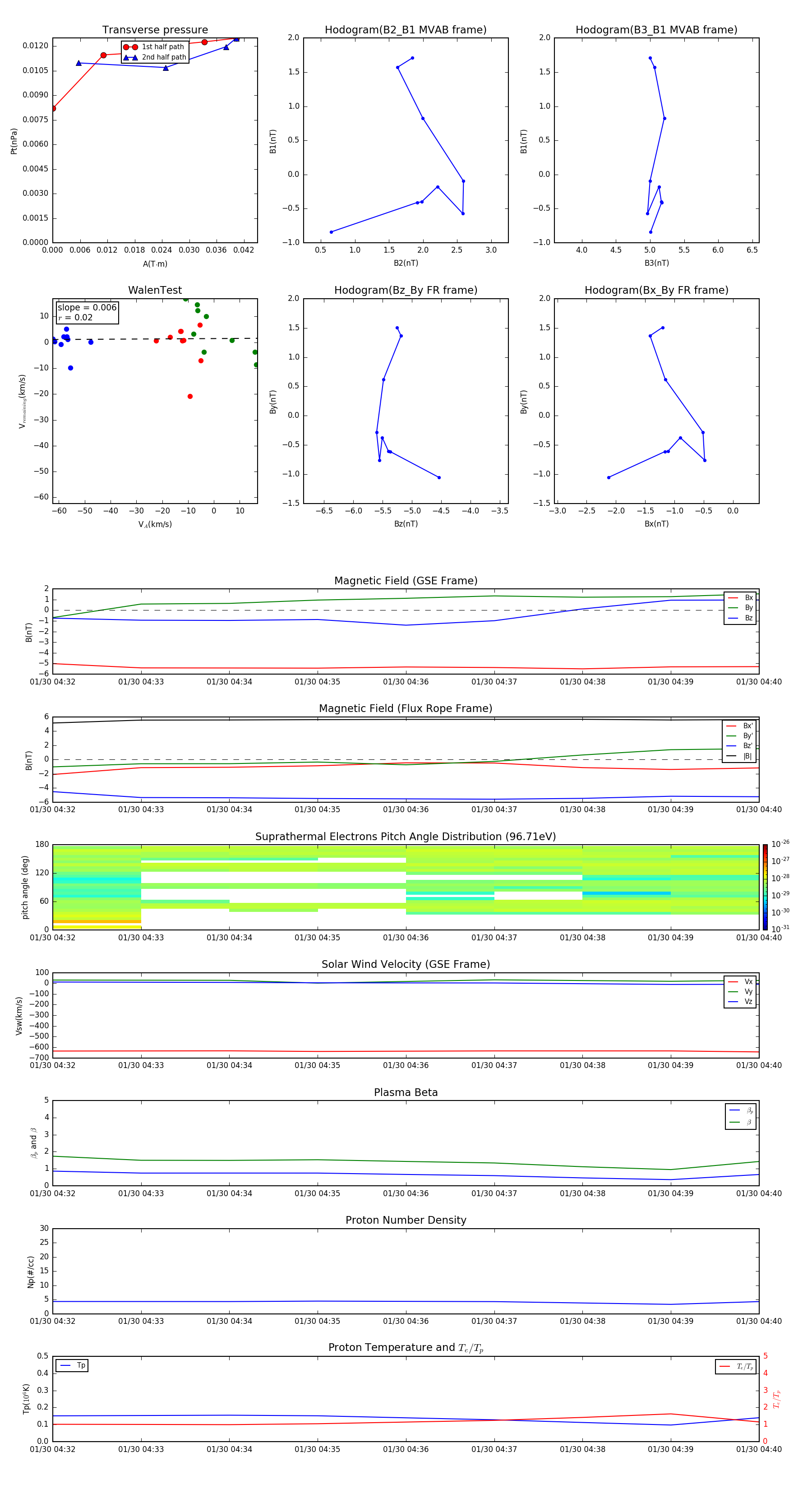Screen dimensions: 812x1489
Task: Click 'A(T·m)' axis label
Action: point(155,264)
